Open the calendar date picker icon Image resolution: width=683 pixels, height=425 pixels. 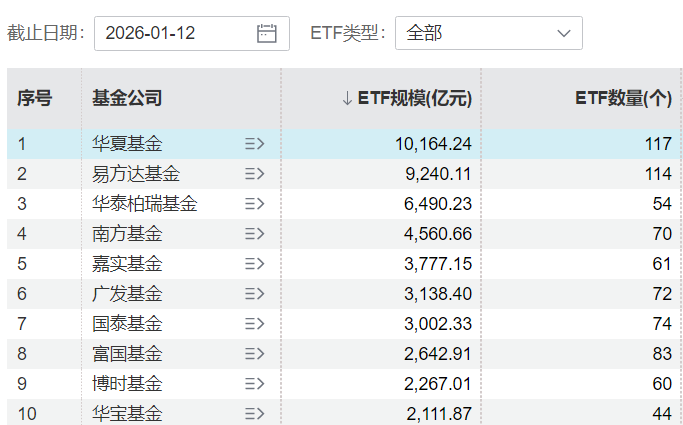[266, 33]
